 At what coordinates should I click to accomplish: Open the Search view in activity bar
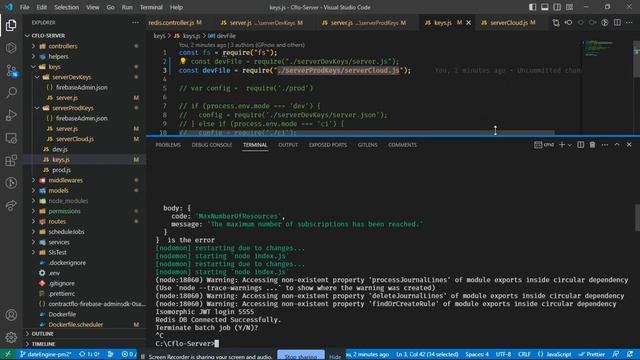point(11,93)
